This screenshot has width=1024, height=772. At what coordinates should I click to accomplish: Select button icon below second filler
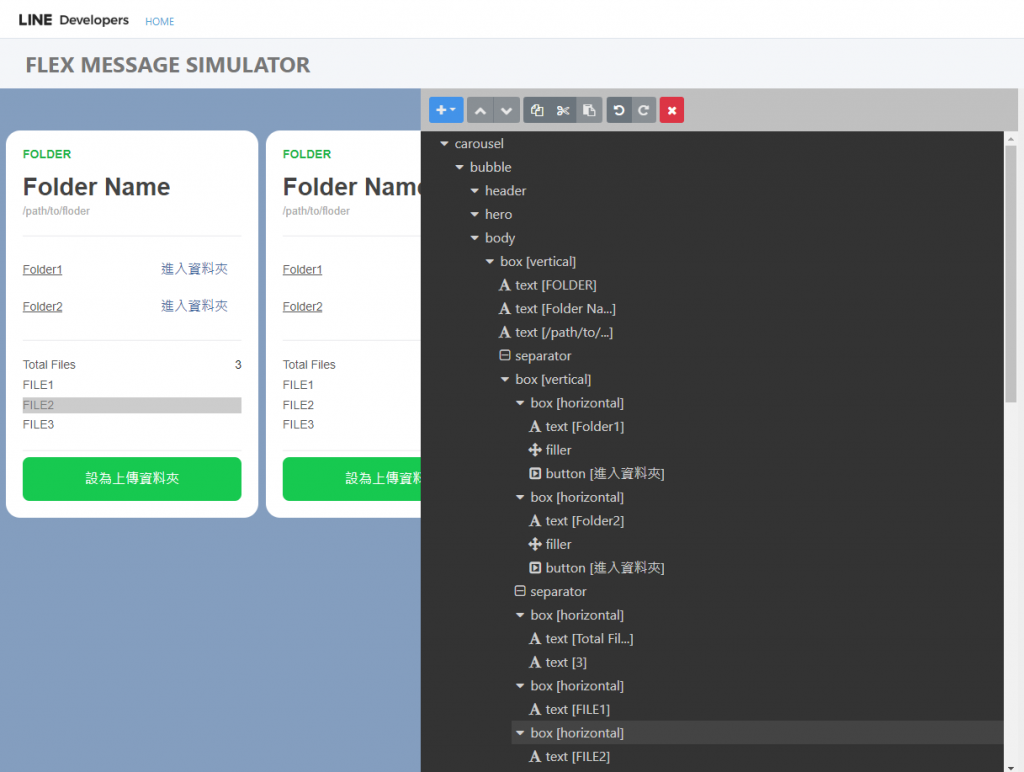pos(535,568)
